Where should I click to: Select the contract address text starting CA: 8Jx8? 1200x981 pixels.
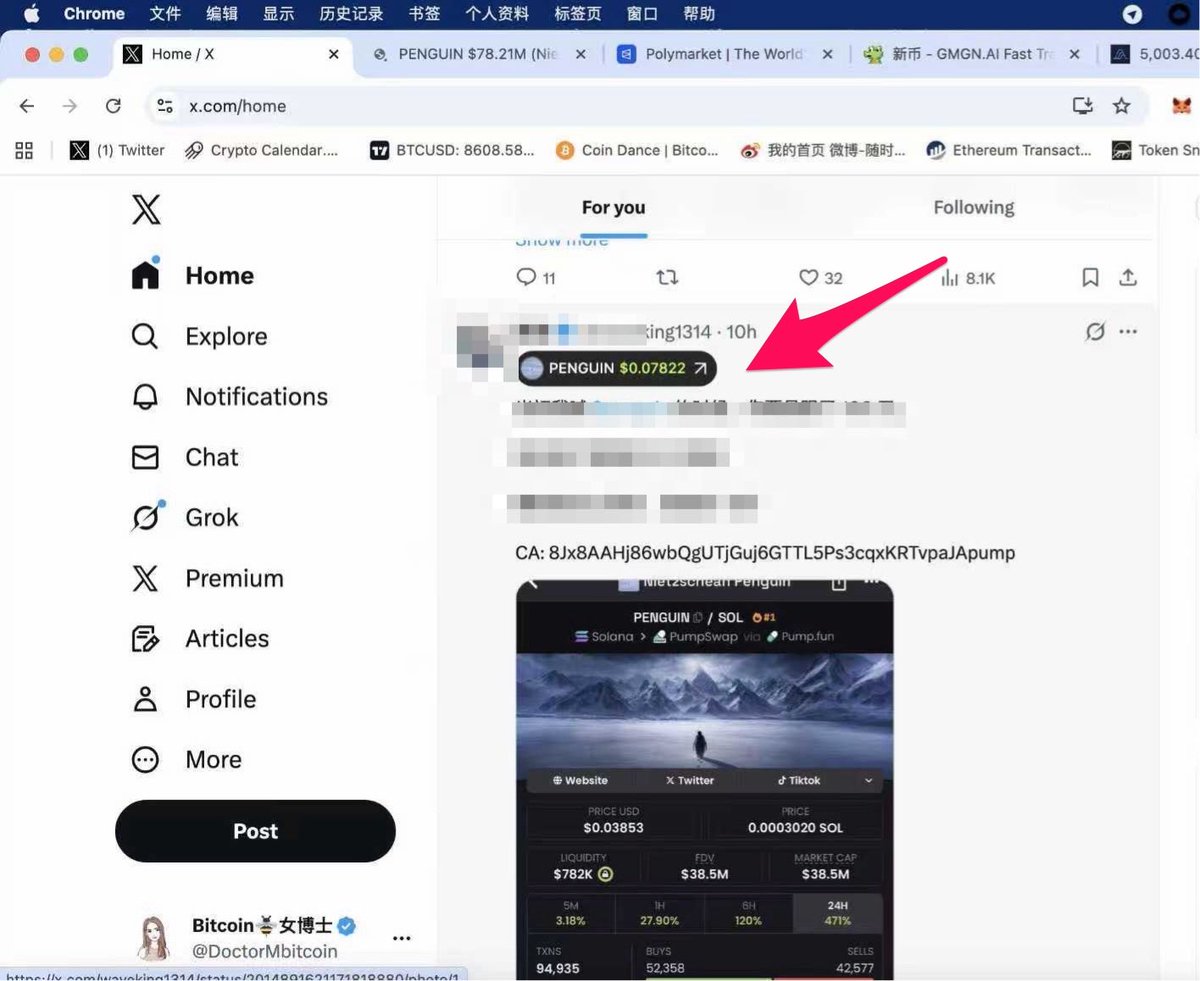[x=765, y=553]
